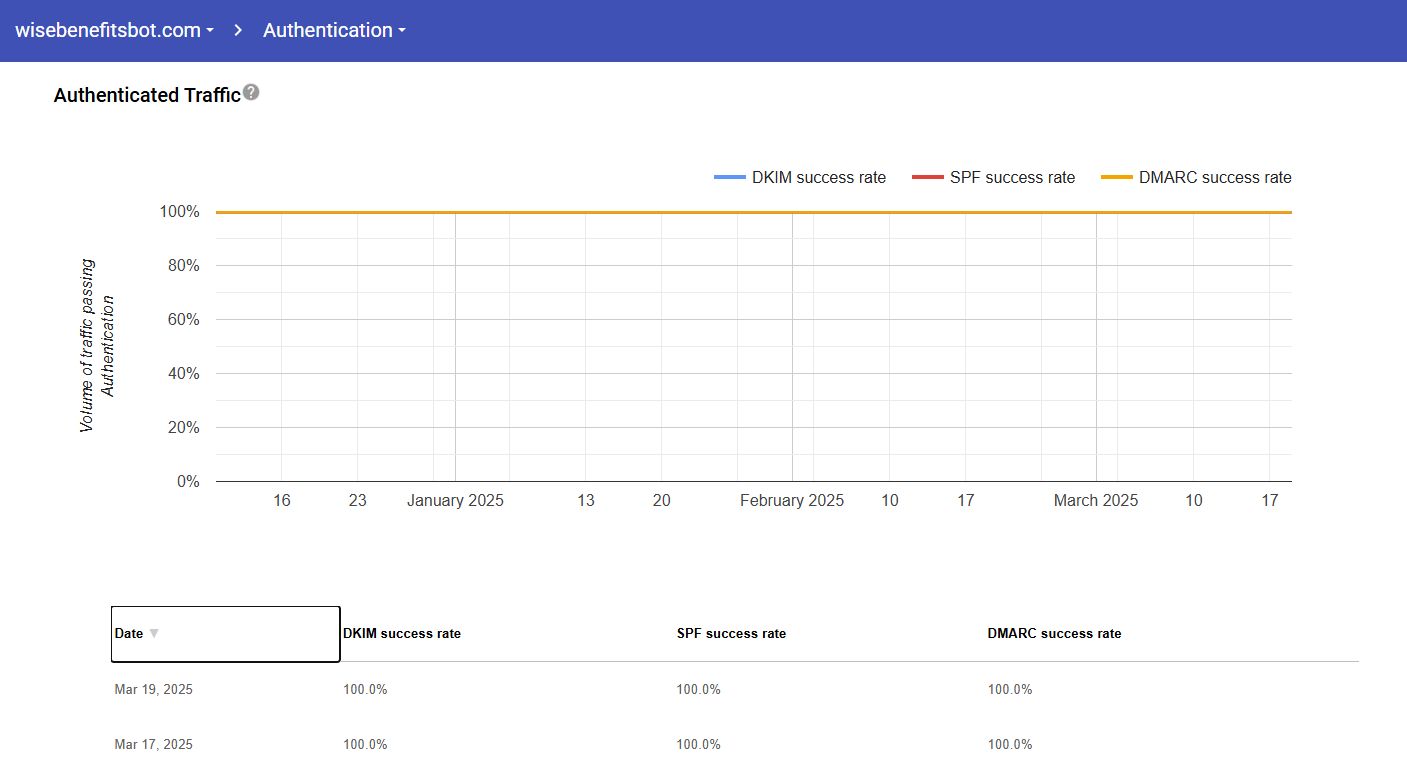The height and width of the screenshot is (763, 1407).
Task: Open the wisebenefitsbot.com domain dropdown
Action: 114,30
